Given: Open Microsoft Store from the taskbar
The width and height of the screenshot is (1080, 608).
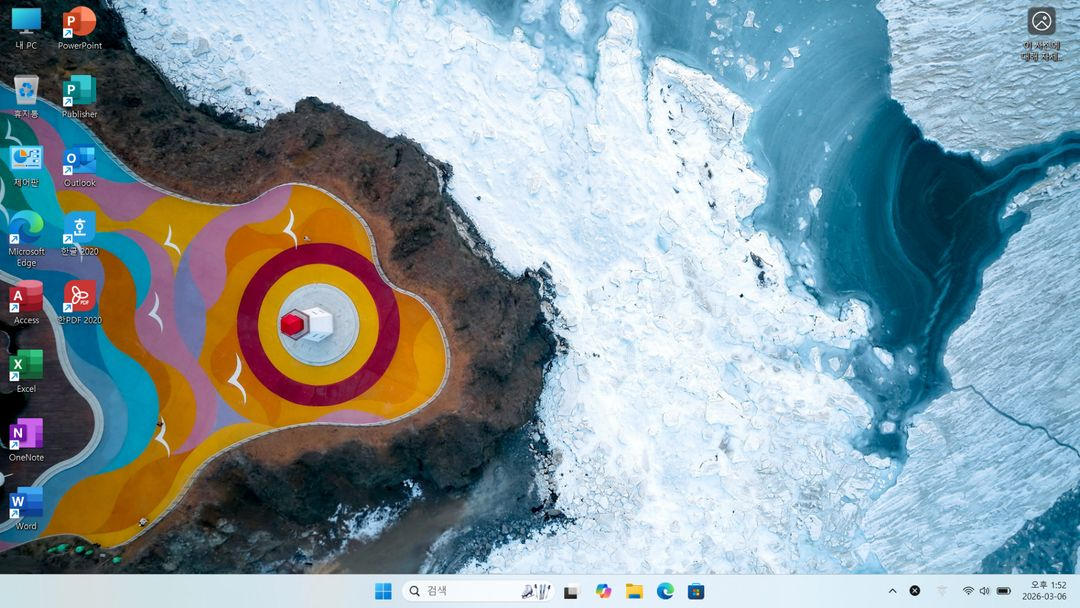Looking at the screenshot, I should [696, 591].
